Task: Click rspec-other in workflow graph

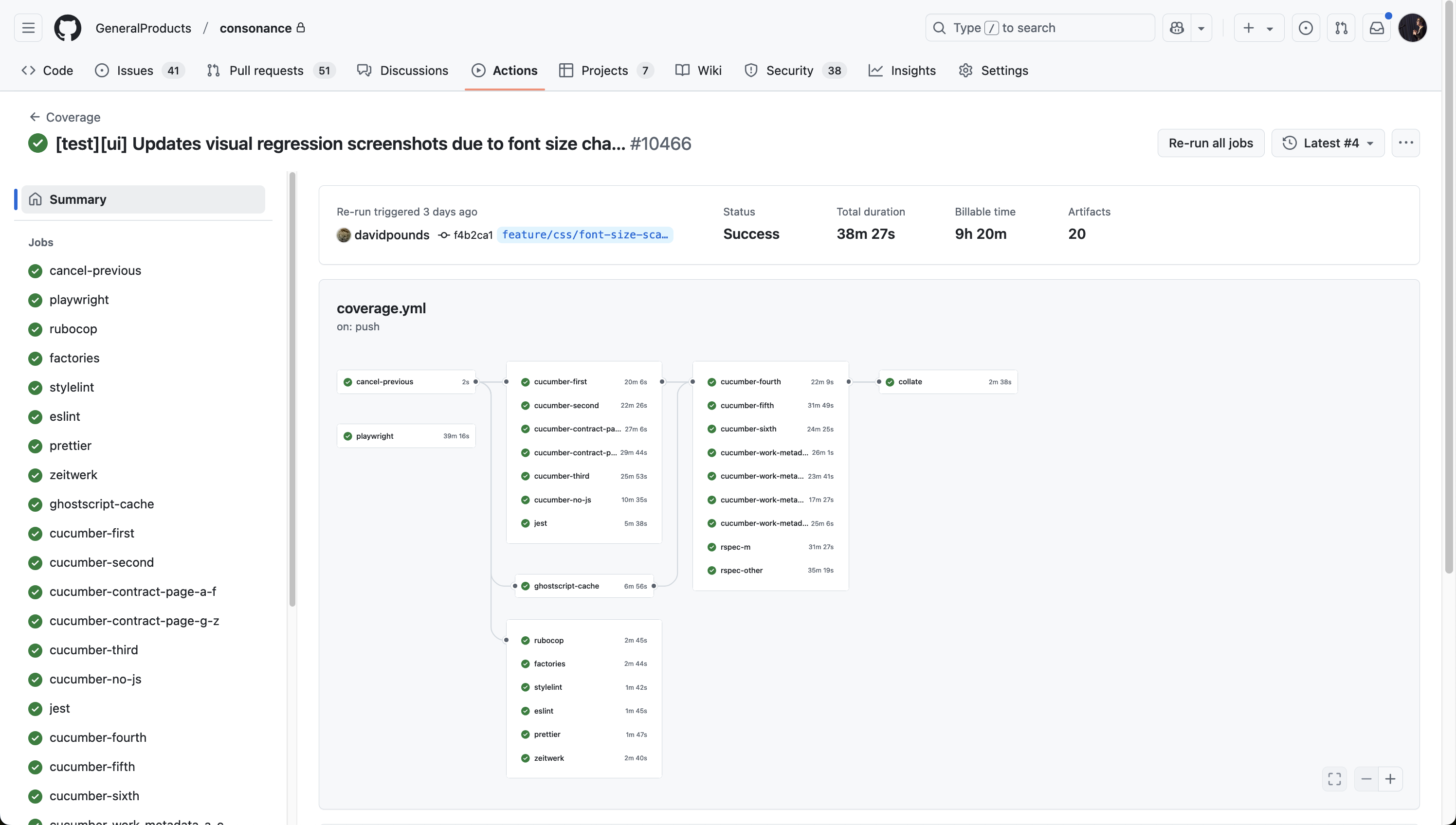Action: (770, 571)
